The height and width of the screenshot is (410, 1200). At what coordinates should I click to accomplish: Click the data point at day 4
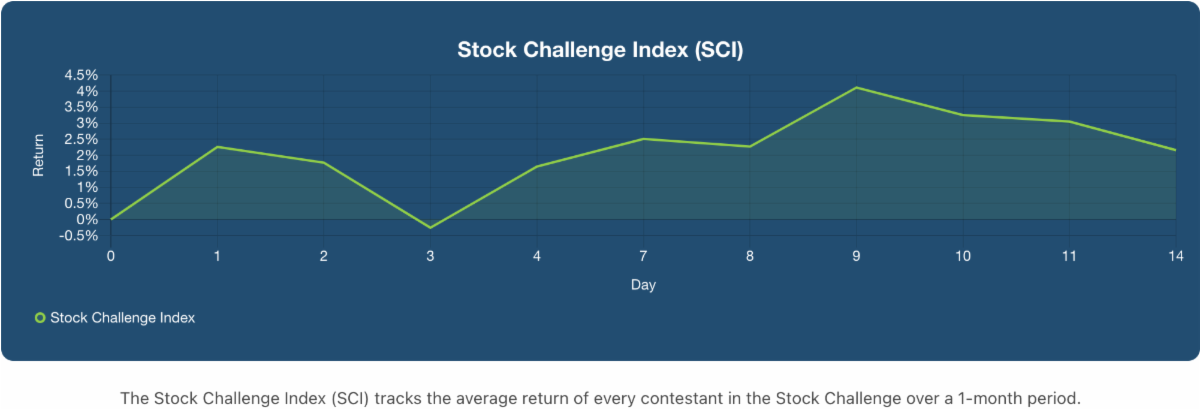(537, 166)
